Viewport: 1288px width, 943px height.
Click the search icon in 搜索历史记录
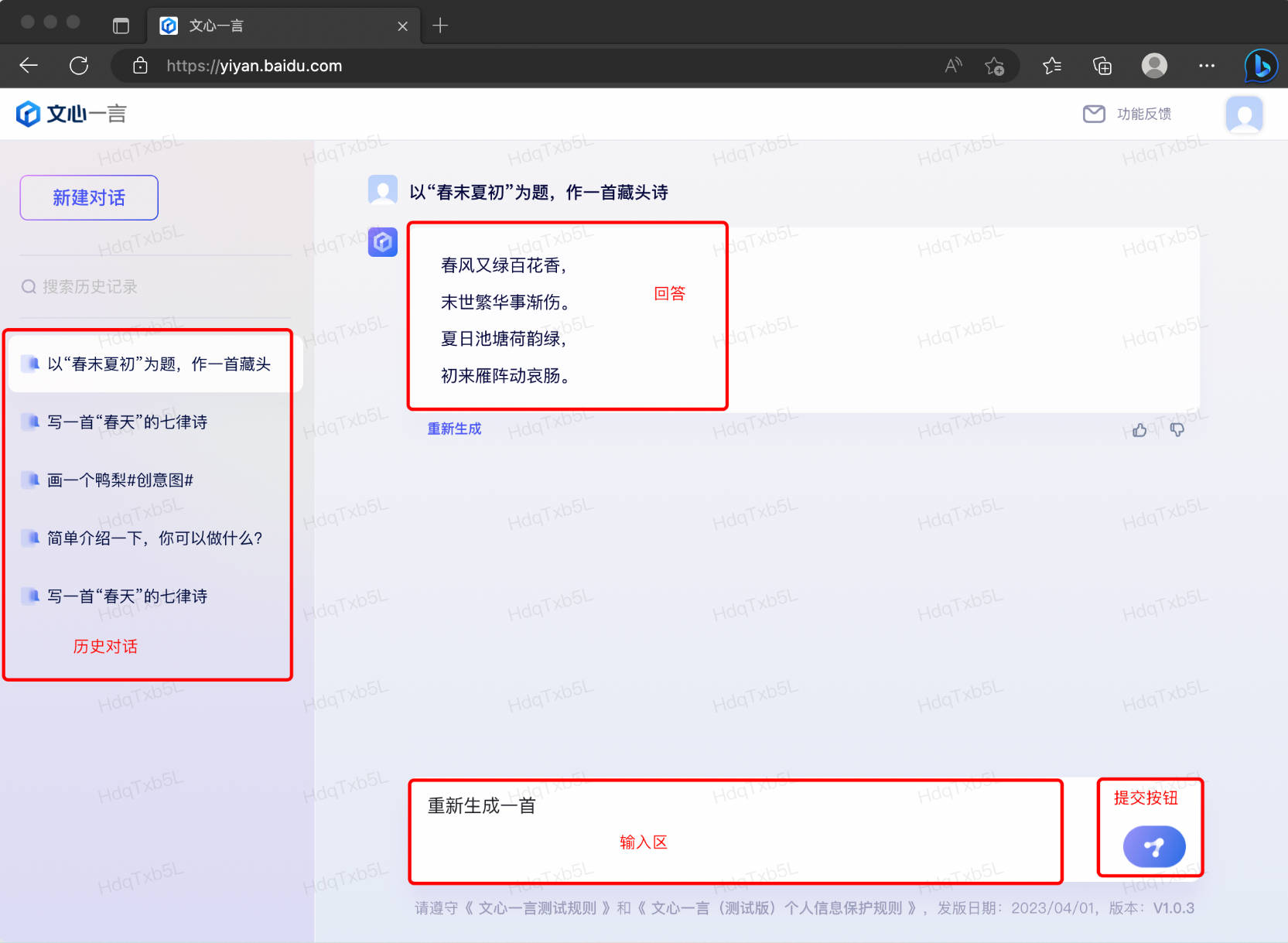(x=29, y=286)
